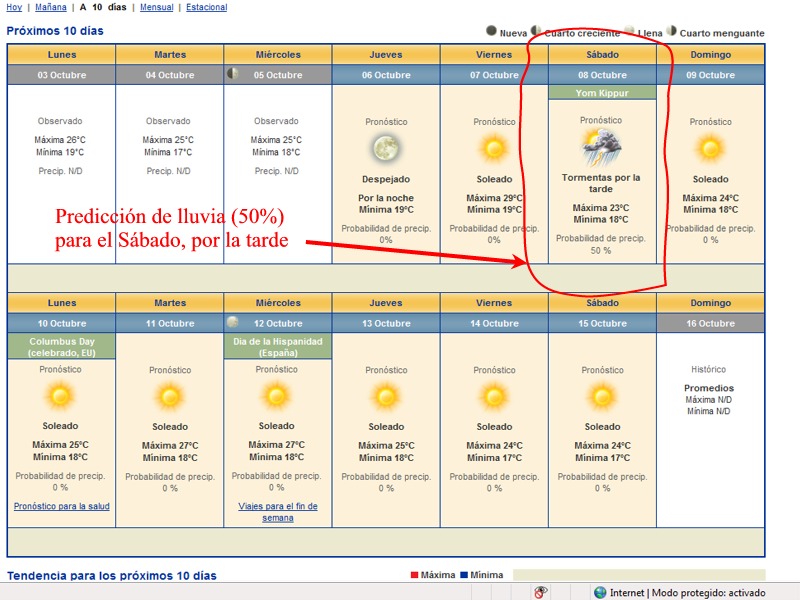Switch to the Mañana forecast tab
The height and width of the screenshot is (600, 800).
pyautogui.click(x=50, y=7)
